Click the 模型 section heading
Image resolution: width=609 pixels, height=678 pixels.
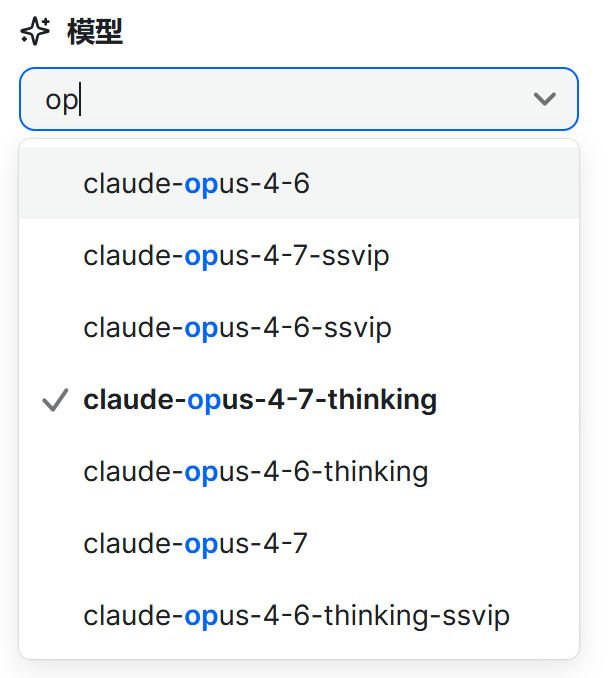pos(95,32)
